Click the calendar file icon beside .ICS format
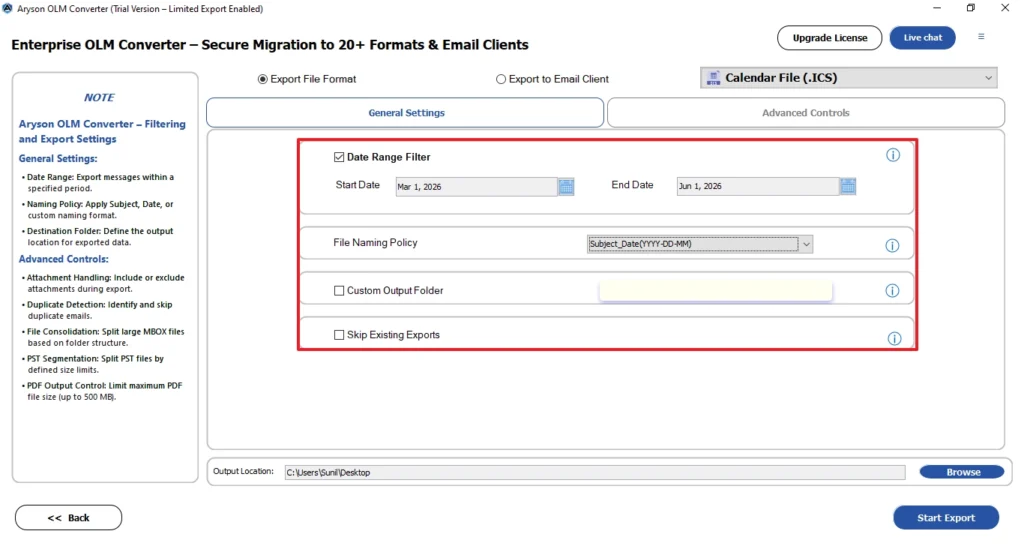Image resolution: width=1024 pixels, height=546 pixels. click(x=713, y=78)
